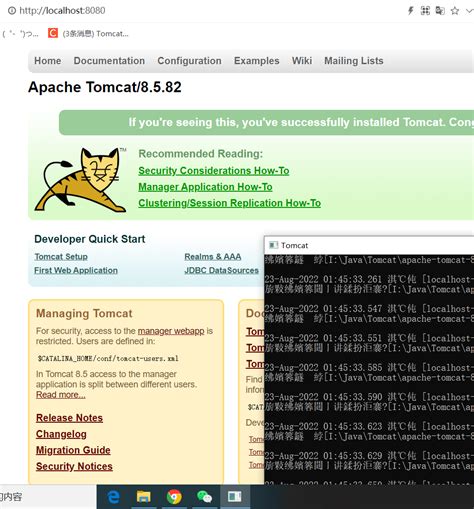Open Configuration in Tomcat nav bar
Image resolution: width=474 pixels, height=509 pixels.
189,61
